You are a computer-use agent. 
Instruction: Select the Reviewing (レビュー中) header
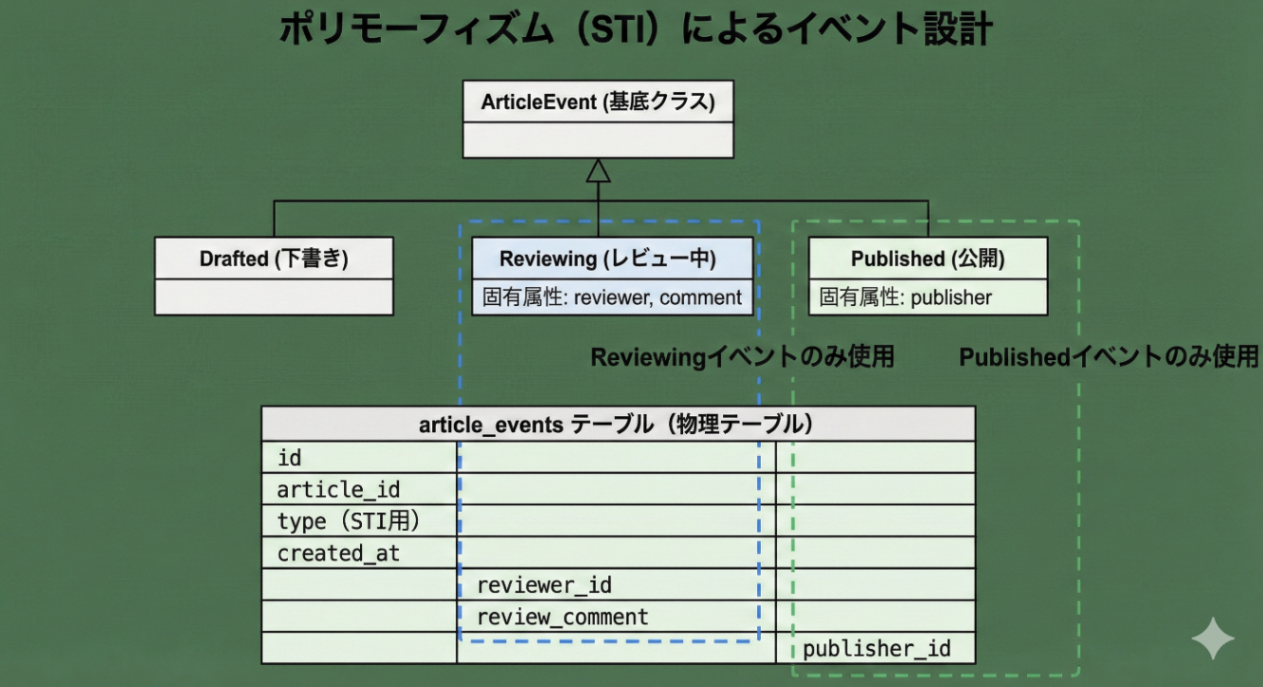pos(611,258)
